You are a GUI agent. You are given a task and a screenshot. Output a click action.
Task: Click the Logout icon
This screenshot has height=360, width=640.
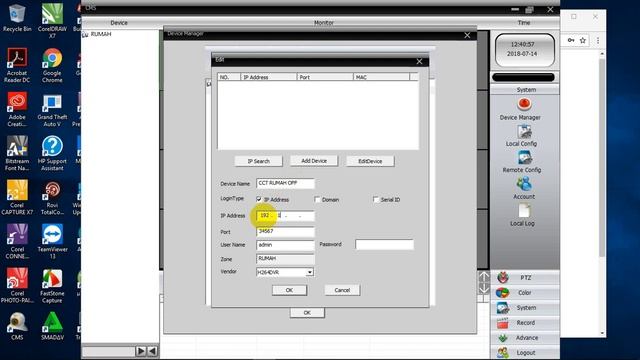[503, 353]
